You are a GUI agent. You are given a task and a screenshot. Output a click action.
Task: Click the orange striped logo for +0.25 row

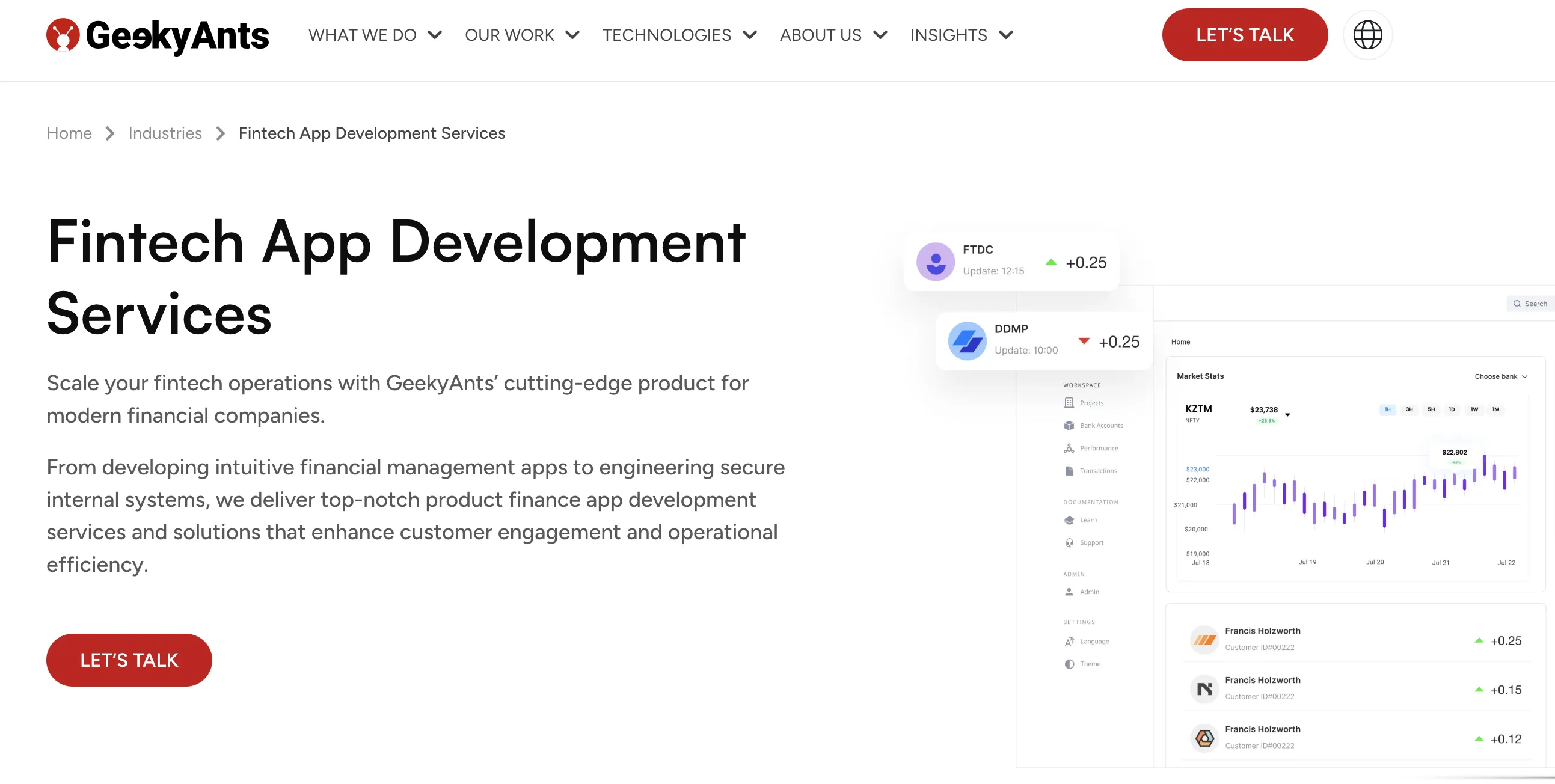pyautogui.click(x=1204, y=640)
